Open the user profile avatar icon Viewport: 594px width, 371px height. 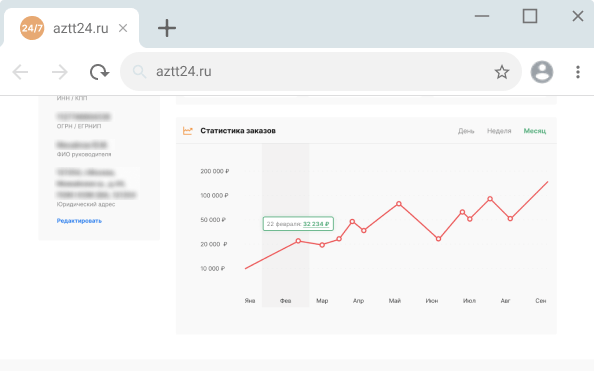click(x=542, y=72)
